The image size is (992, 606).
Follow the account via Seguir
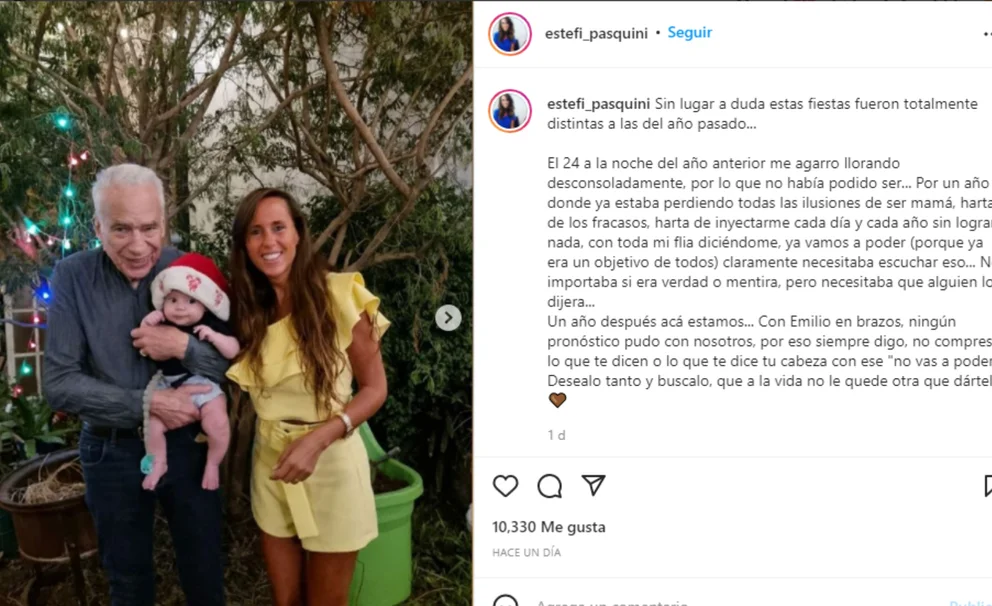tap(690, 33)
